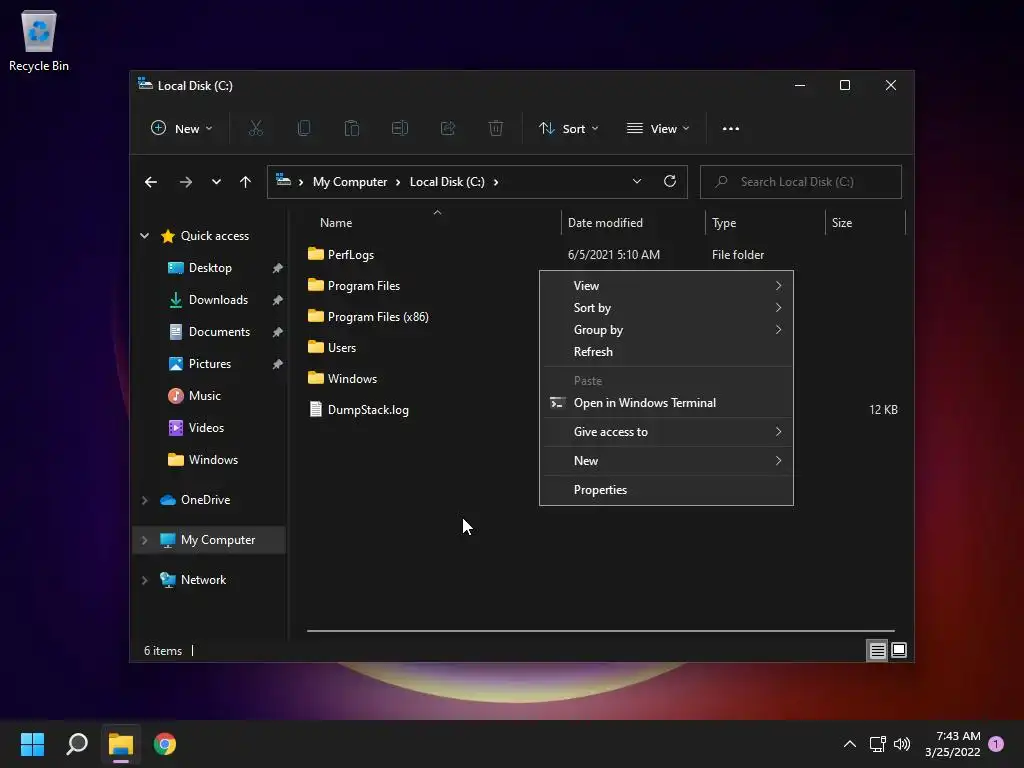Expand the My Computer tree node
The width and height of the screenshot is (1024, 768).
click(144, 540)
